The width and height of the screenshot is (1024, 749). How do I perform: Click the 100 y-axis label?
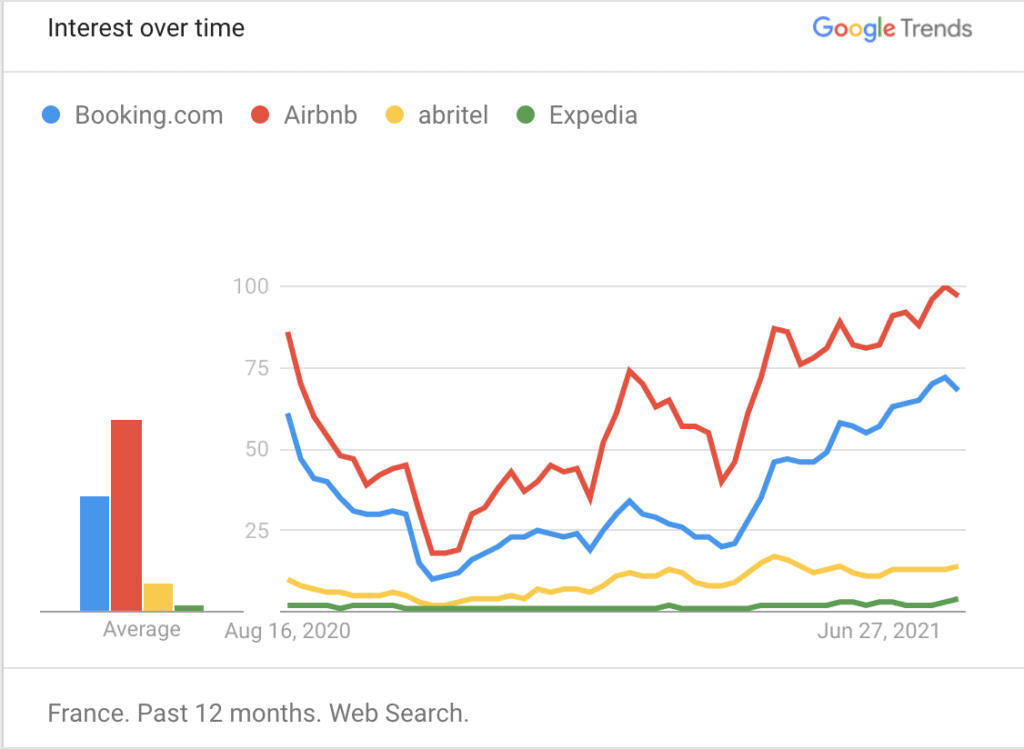pyautogui.click(x=251, y=286)
